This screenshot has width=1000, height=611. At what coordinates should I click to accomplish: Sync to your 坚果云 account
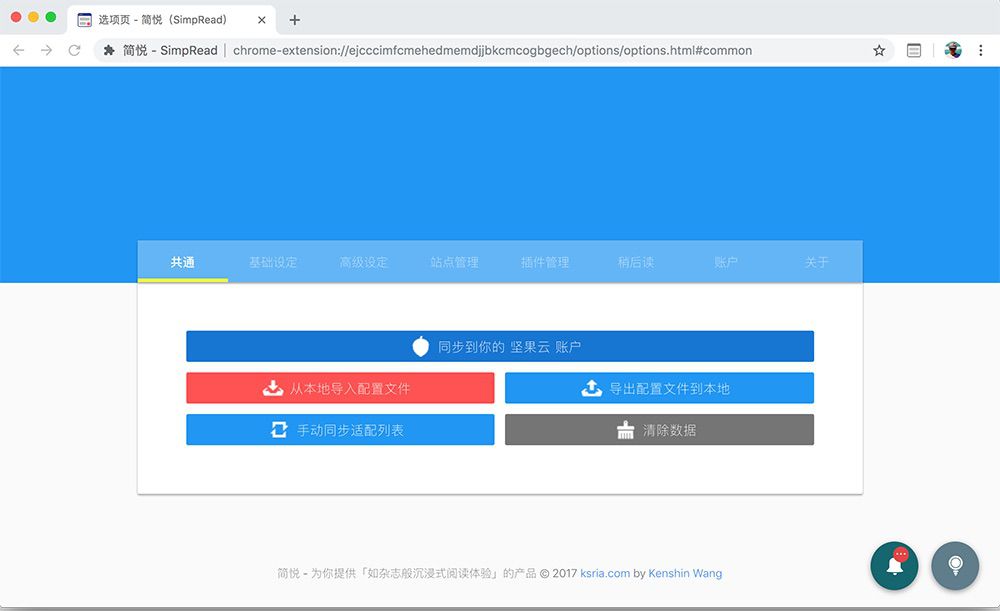pyautogui.click(x=500, y=347)
